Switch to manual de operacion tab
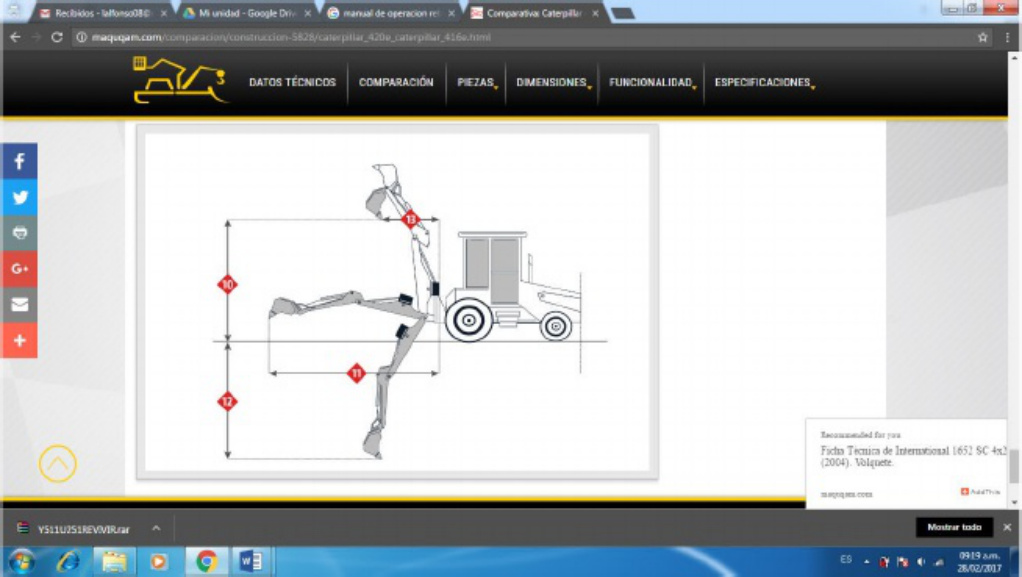 [390, 13]
